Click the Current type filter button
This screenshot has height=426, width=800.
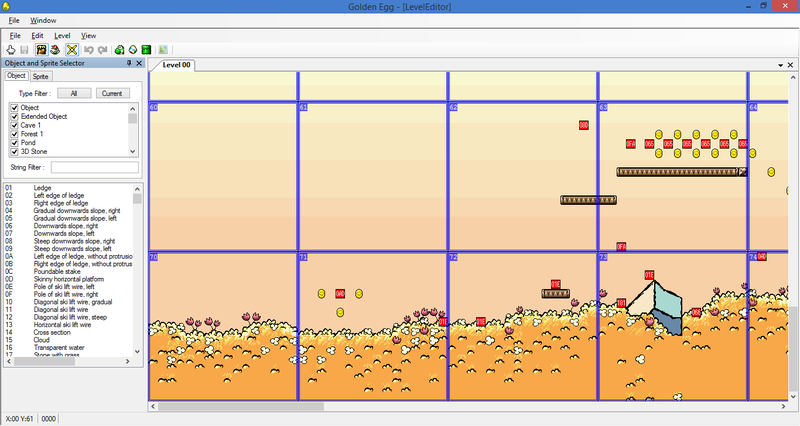pyautogui.click(x=112, y=93)
